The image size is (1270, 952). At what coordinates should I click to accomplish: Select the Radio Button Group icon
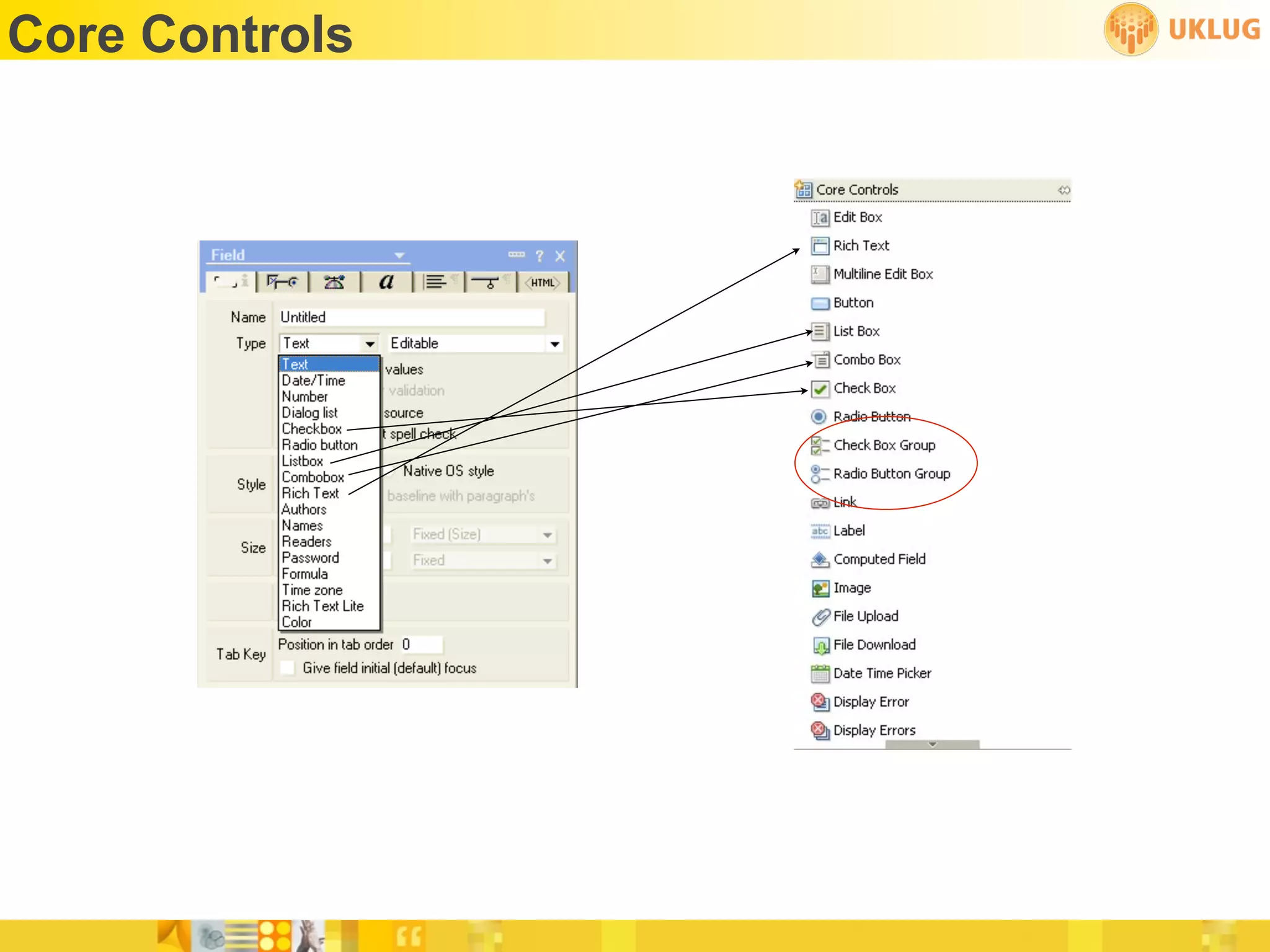click(820, 474)
